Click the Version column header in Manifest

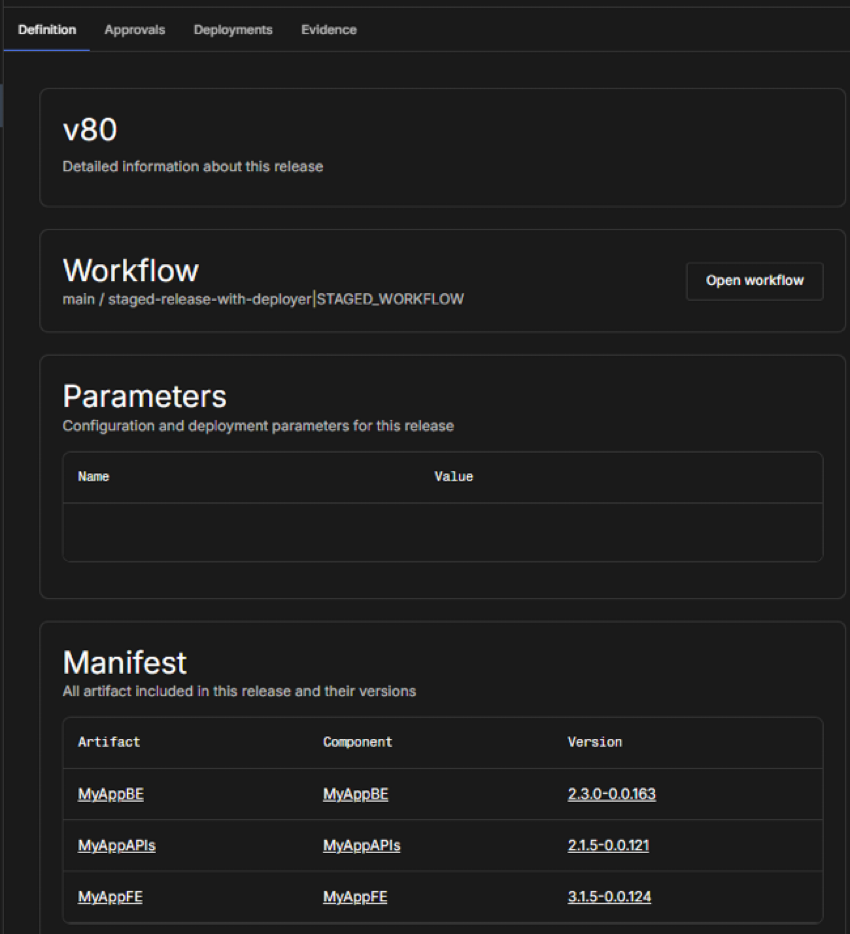pos(594,742)
